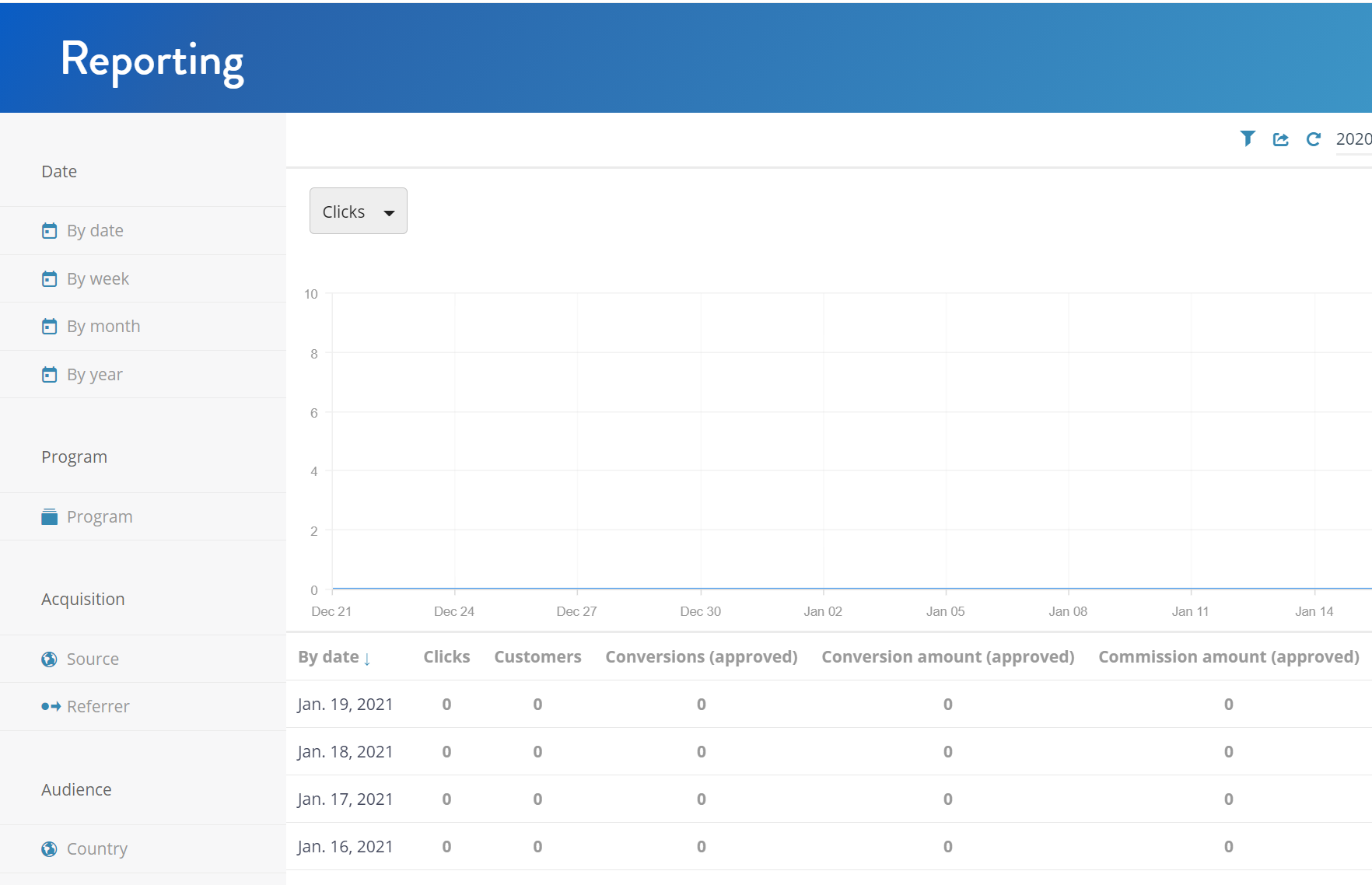Click the Jan 14 axis label
The width and height of the screenshot is (1372, 885).
tap(1314, 611)
